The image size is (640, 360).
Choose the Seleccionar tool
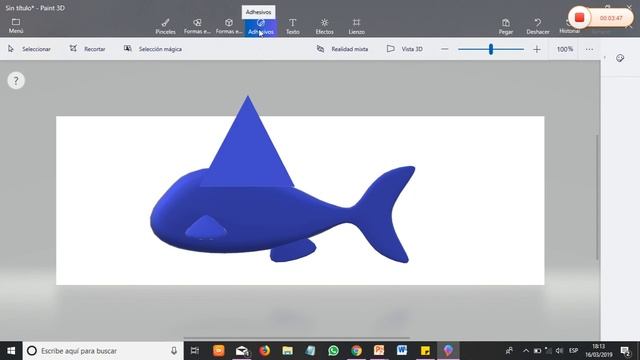point(29,49)
